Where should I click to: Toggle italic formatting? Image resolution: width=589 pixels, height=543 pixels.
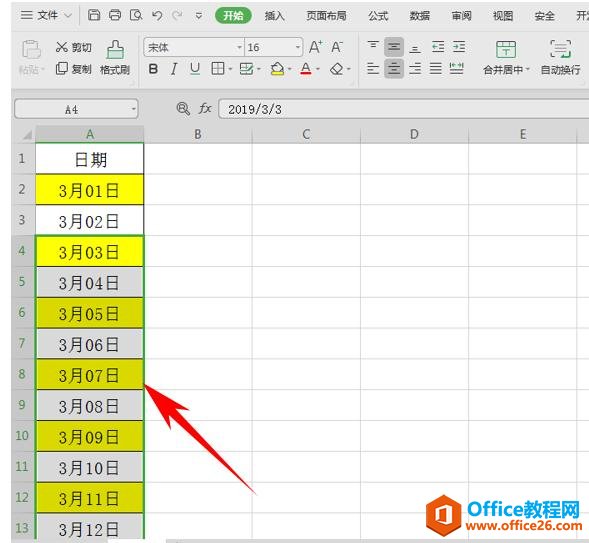(x=174, y=69)
